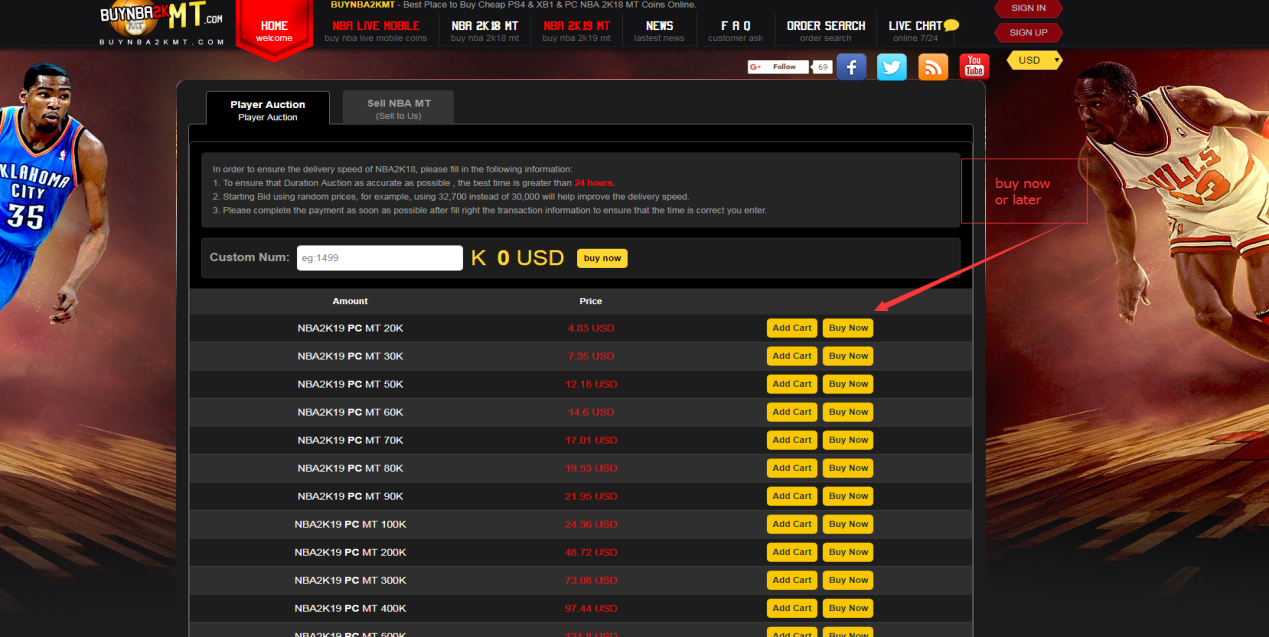
Task: Add NBA2K19 PC MT 30K to cart
Action: 792,356
